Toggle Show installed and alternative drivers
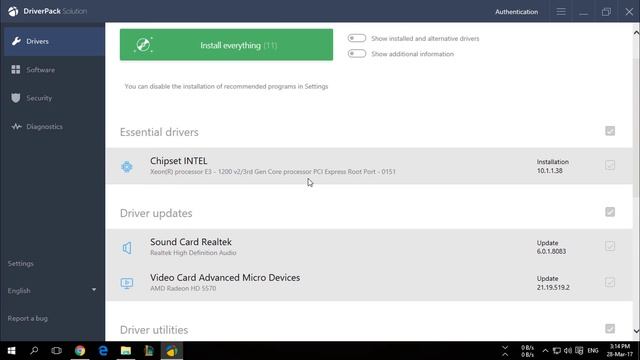The image size is (640, 360). 357,38
